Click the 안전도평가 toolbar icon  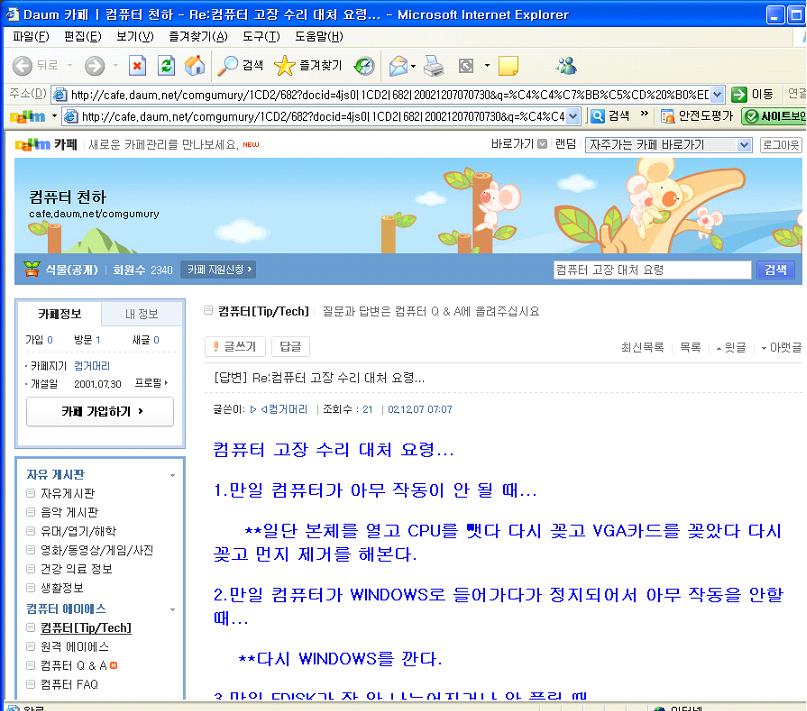[668, 116]
